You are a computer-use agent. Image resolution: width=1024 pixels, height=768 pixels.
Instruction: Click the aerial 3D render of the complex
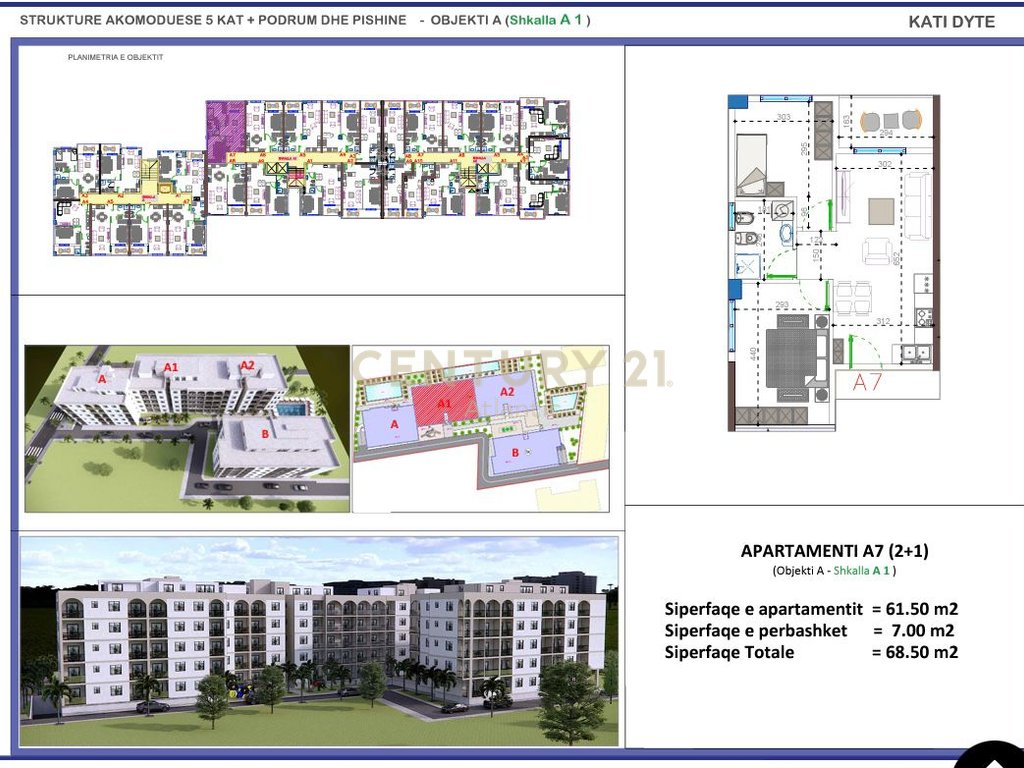click(x=187, y=428)
